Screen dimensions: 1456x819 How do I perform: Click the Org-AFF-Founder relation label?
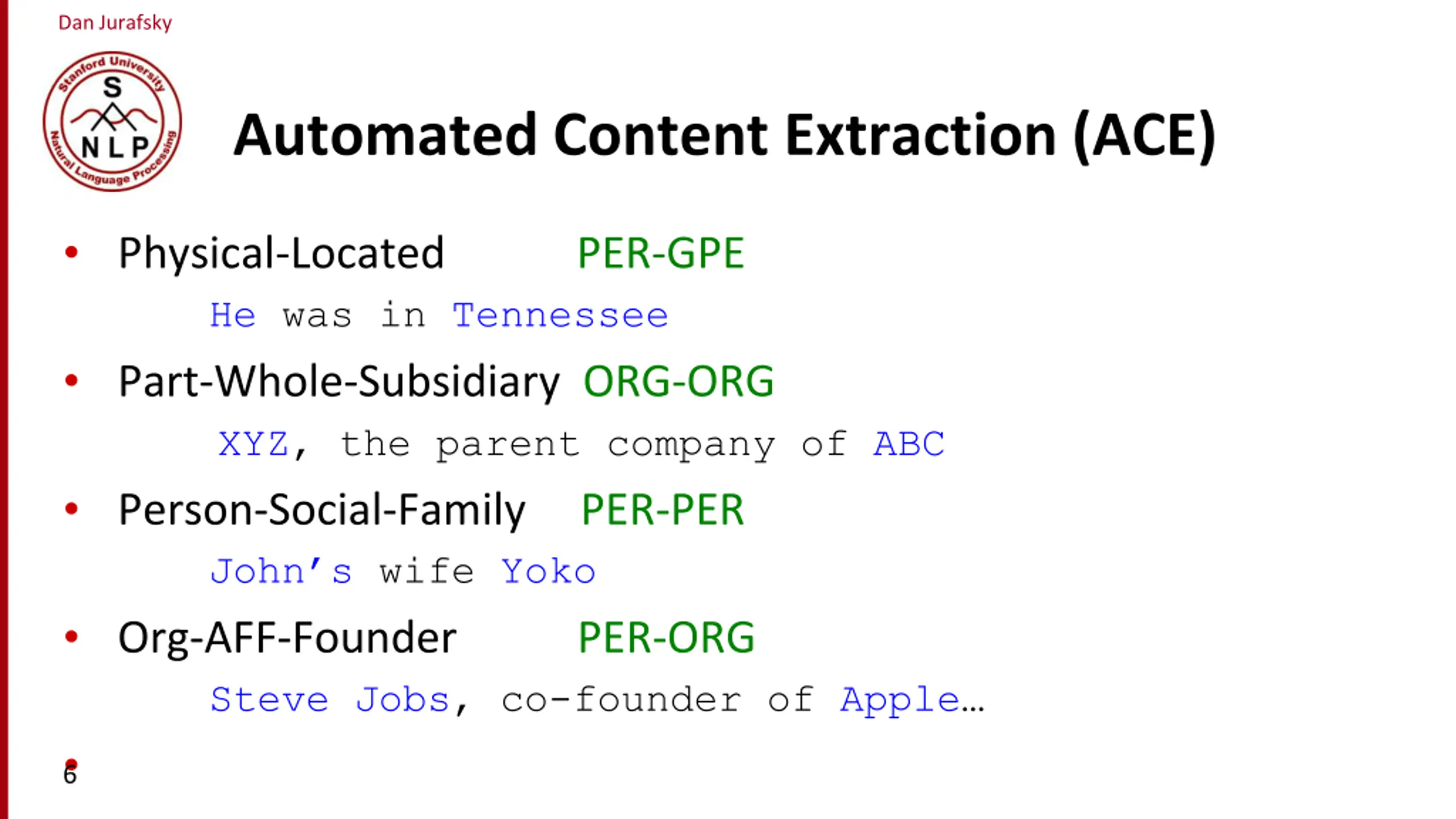pyautogui.click(x=287, y=638)
